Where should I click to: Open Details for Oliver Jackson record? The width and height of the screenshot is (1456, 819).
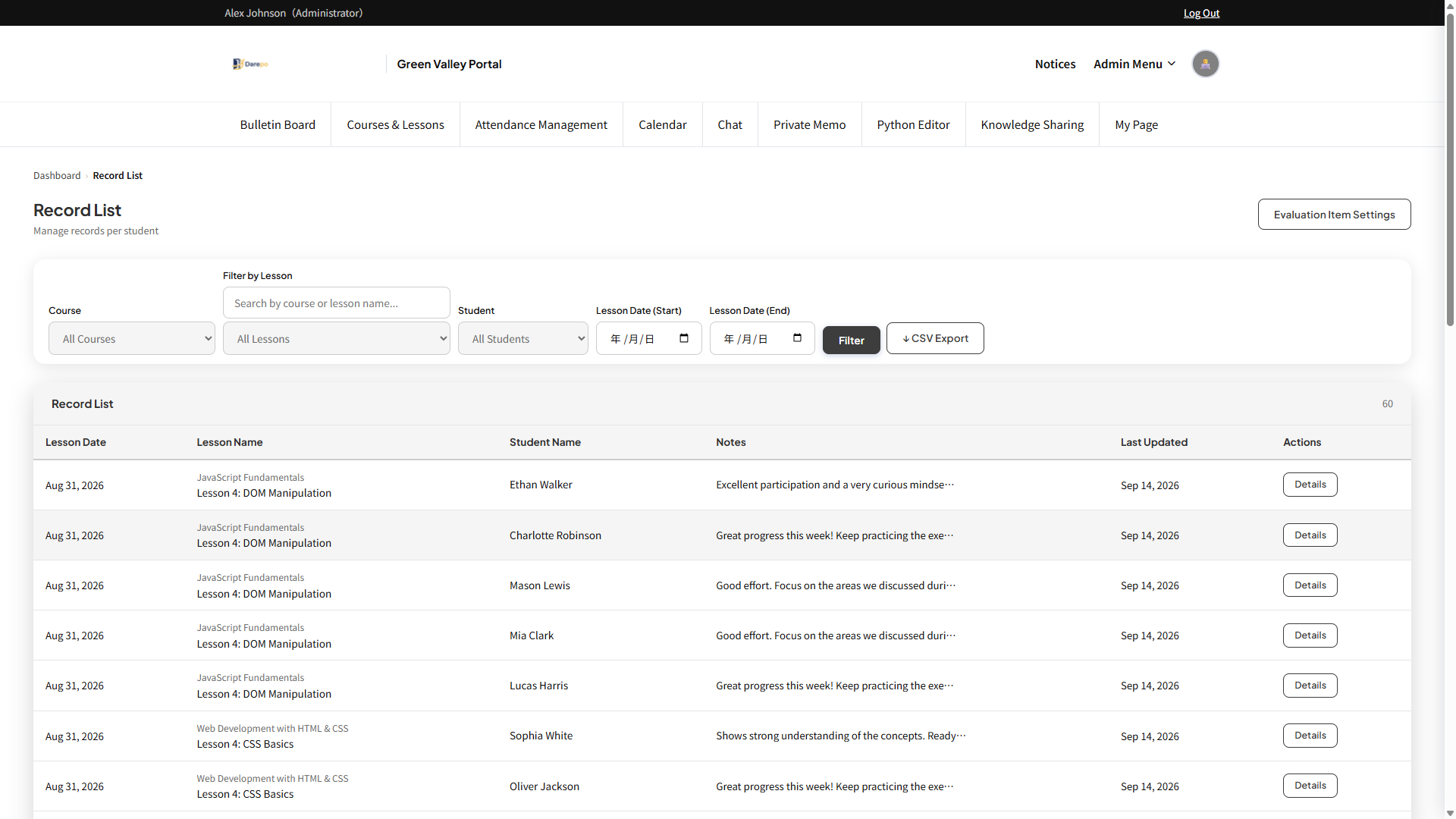[x=1310, y=786]
